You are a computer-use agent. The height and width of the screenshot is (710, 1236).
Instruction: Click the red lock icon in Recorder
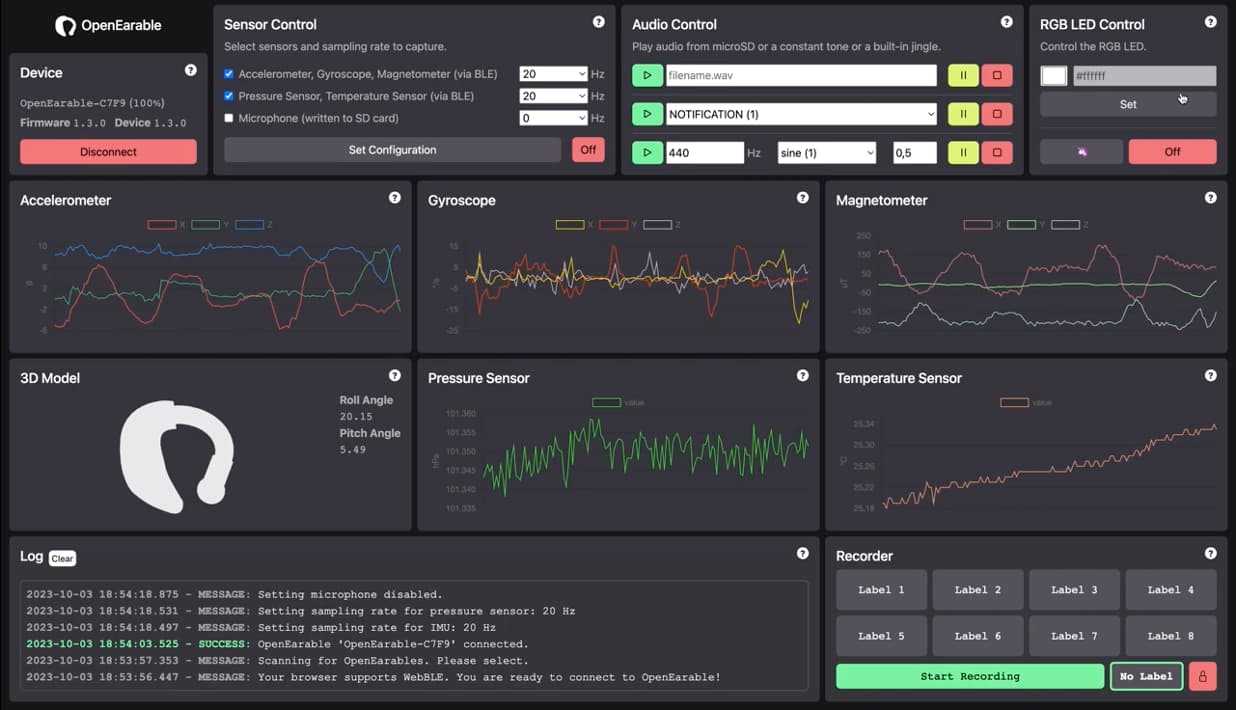pos(1202,676)
